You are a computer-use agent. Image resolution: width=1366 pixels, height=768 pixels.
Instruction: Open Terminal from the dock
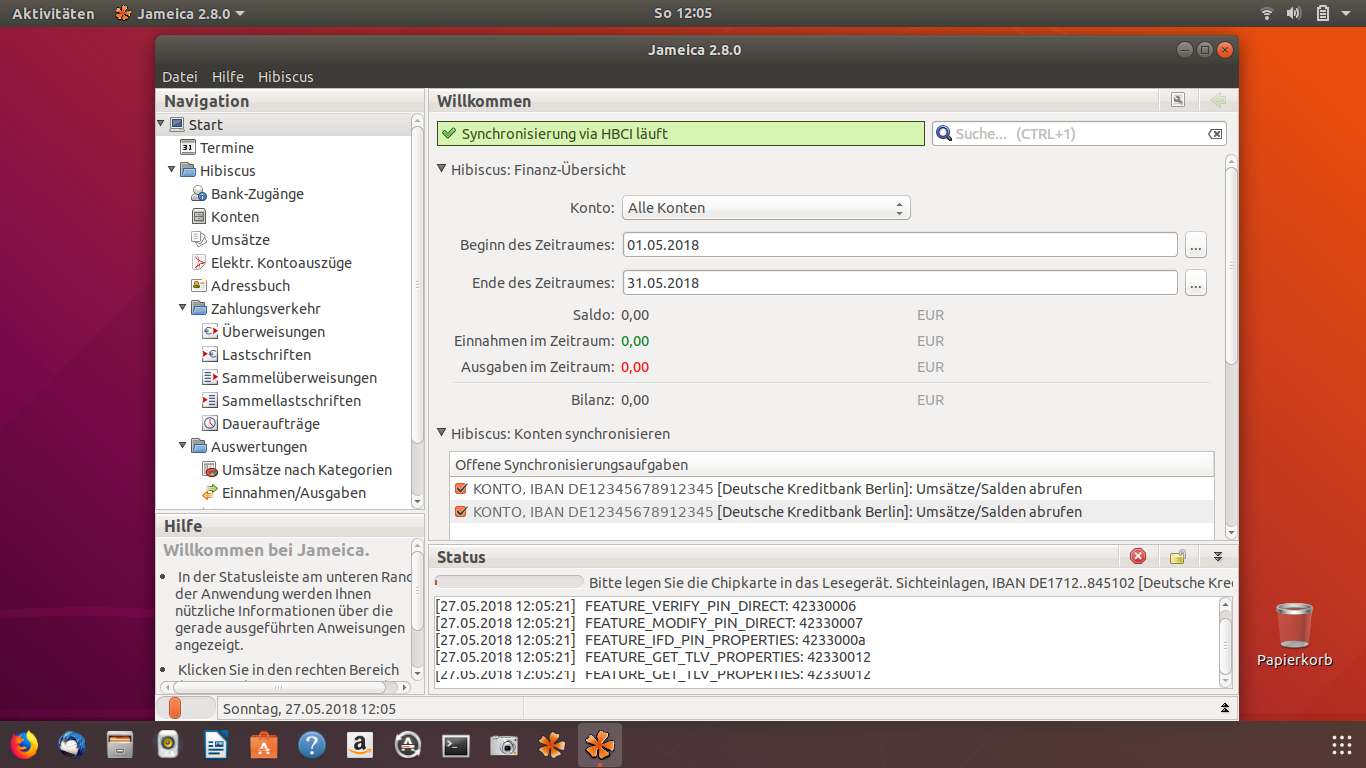[x=456, y=745]
